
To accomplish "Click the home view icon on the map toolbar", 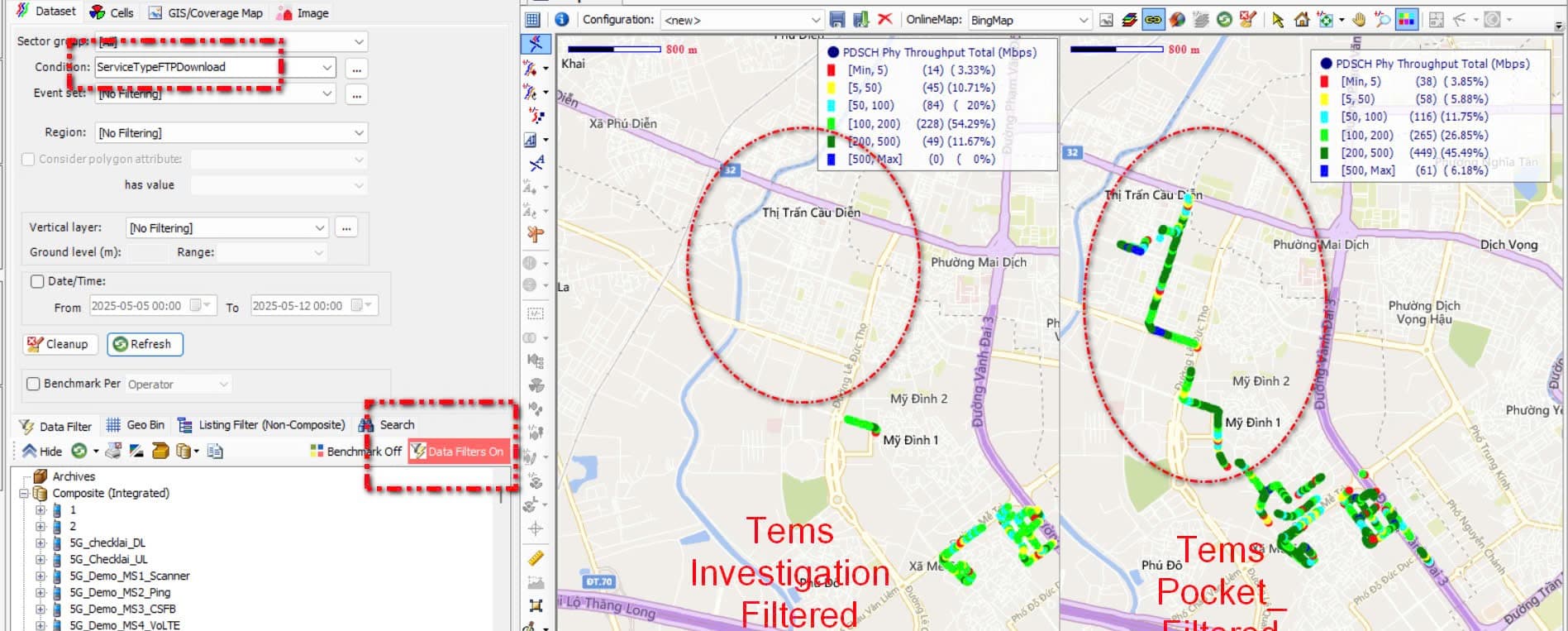I will [1301, 20].
